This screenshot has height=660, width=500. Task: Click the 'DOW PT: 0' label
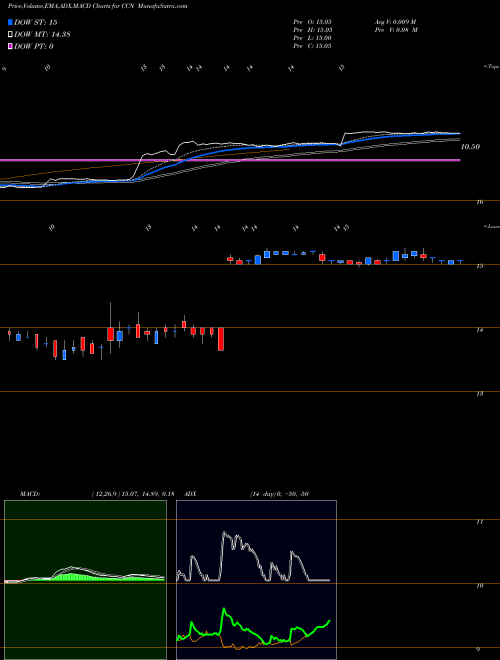tap(34, 46)
